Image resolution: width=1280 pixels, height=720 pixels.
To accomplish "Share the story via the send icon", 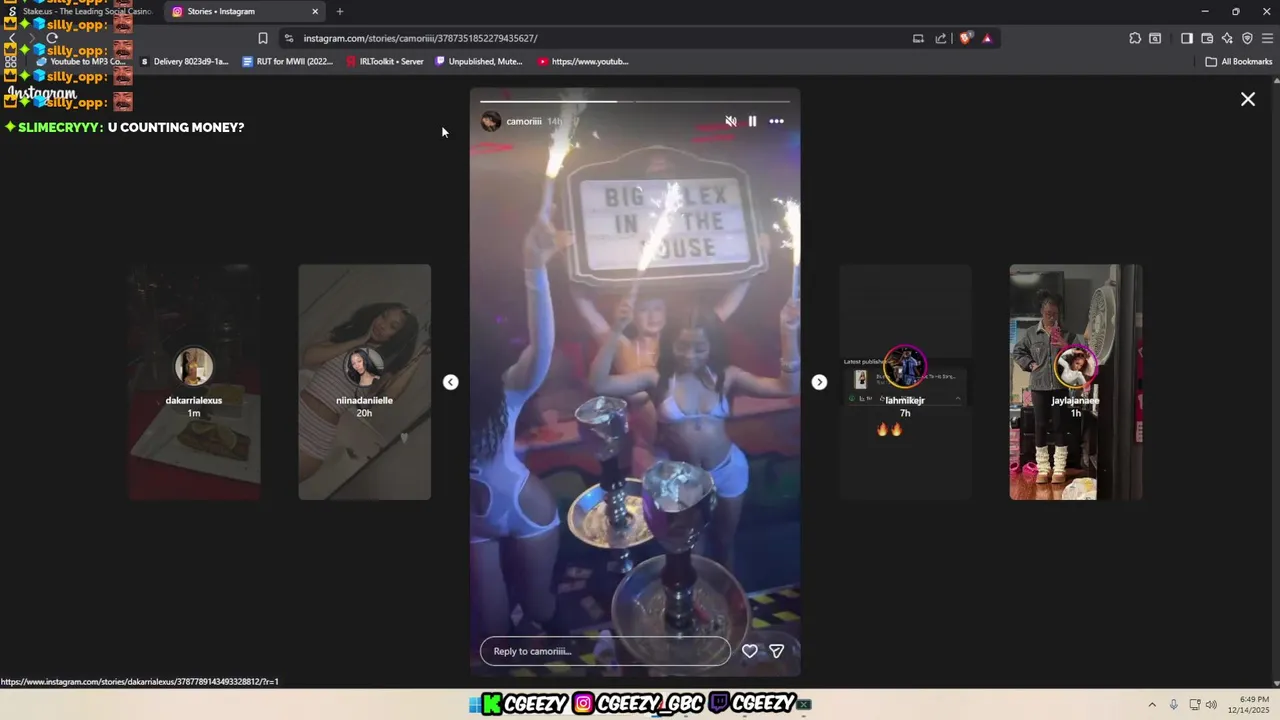I will point(776,651).
